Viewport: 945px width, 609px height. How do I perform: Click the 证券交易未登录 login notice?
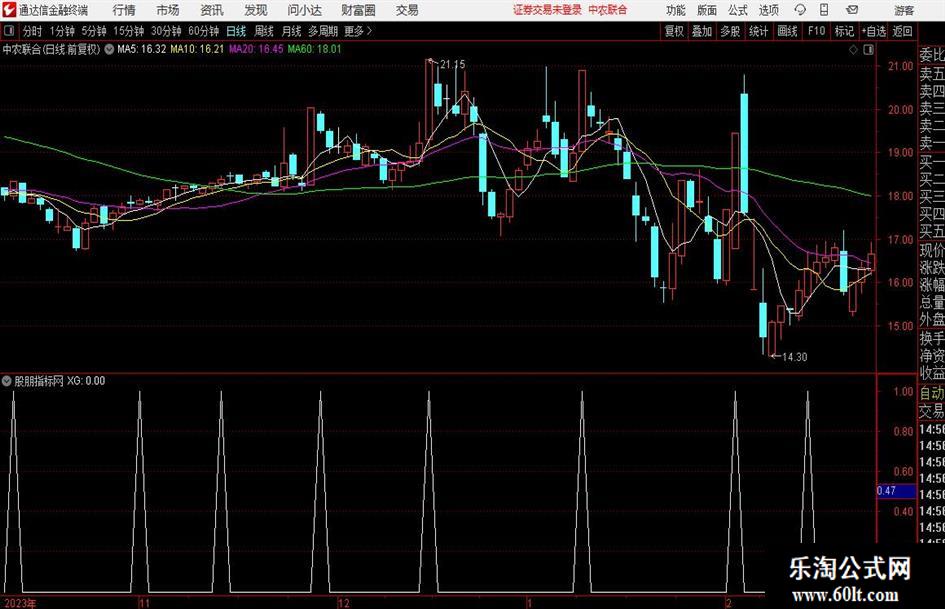(x=547, y=10)
